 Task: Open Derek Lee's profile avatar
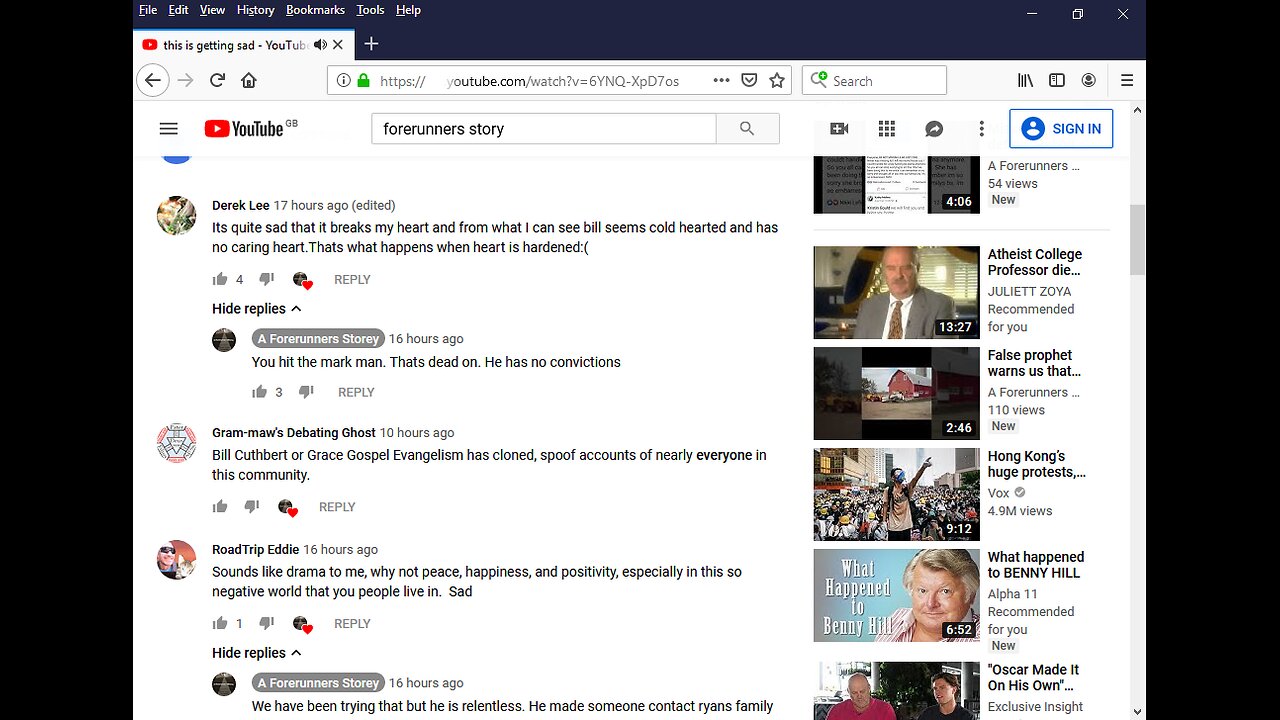tap(177, 216)
